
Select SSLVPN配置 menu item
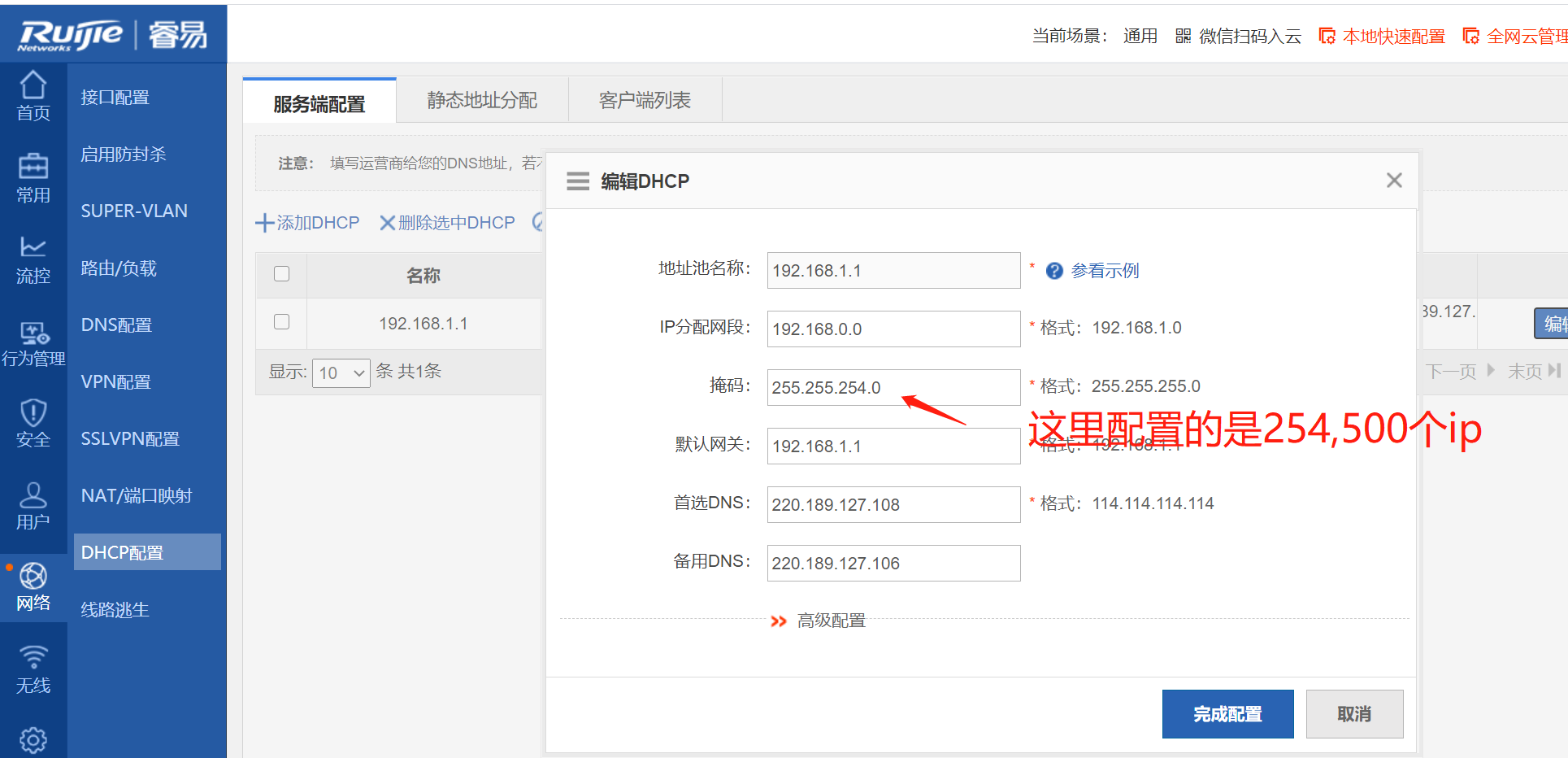(130, 439)
